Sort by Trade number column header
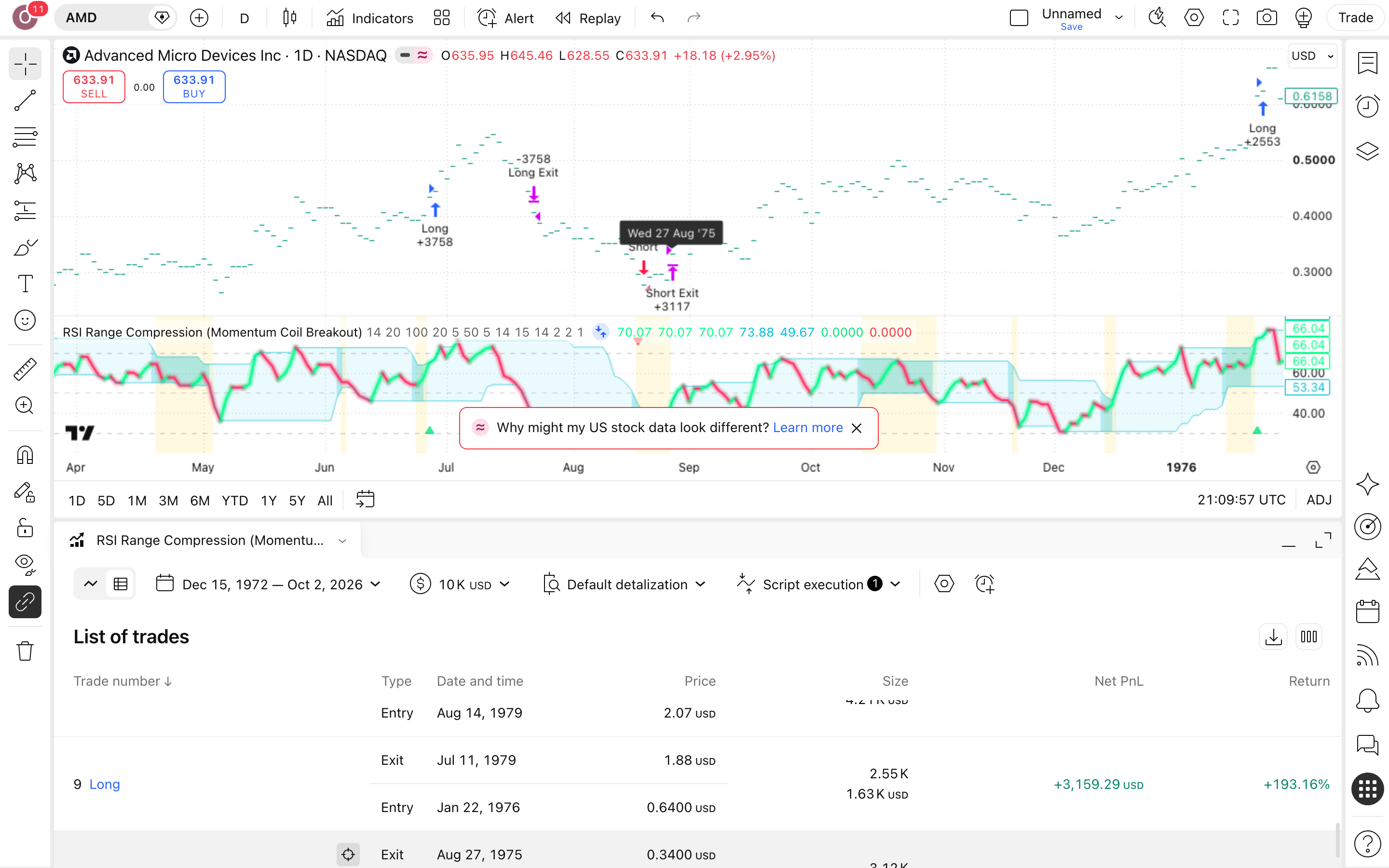The width and height of the screenshot is (1389, 868). click(122, 681)
